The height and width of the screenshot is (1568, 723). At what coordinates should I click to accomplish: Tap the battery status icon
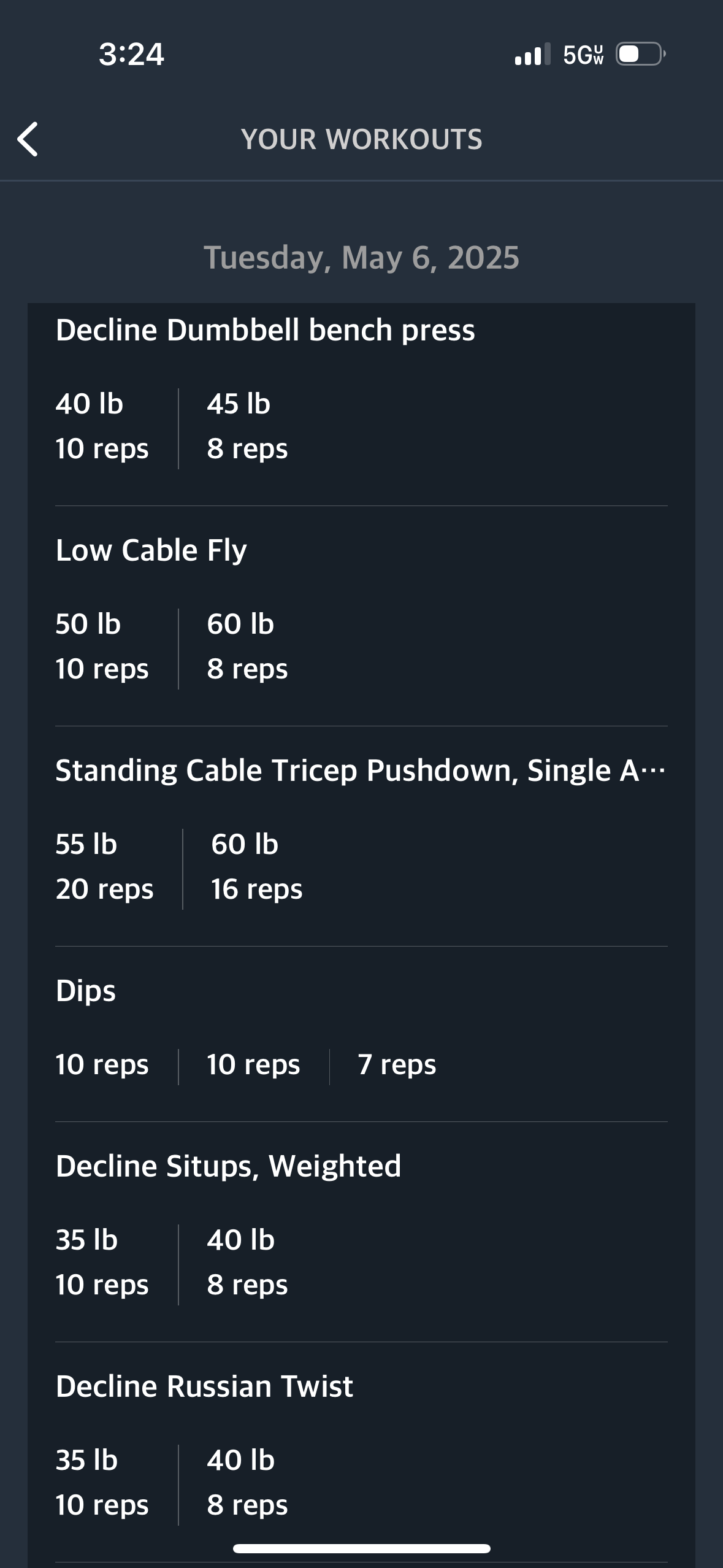coord(641,54)
